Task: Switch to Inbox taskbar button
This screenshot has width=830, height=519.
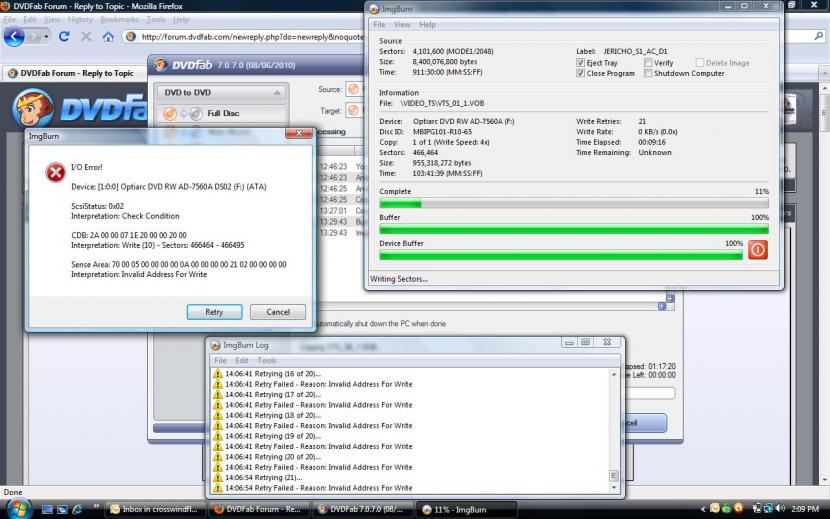Action: tap(155, 509)
